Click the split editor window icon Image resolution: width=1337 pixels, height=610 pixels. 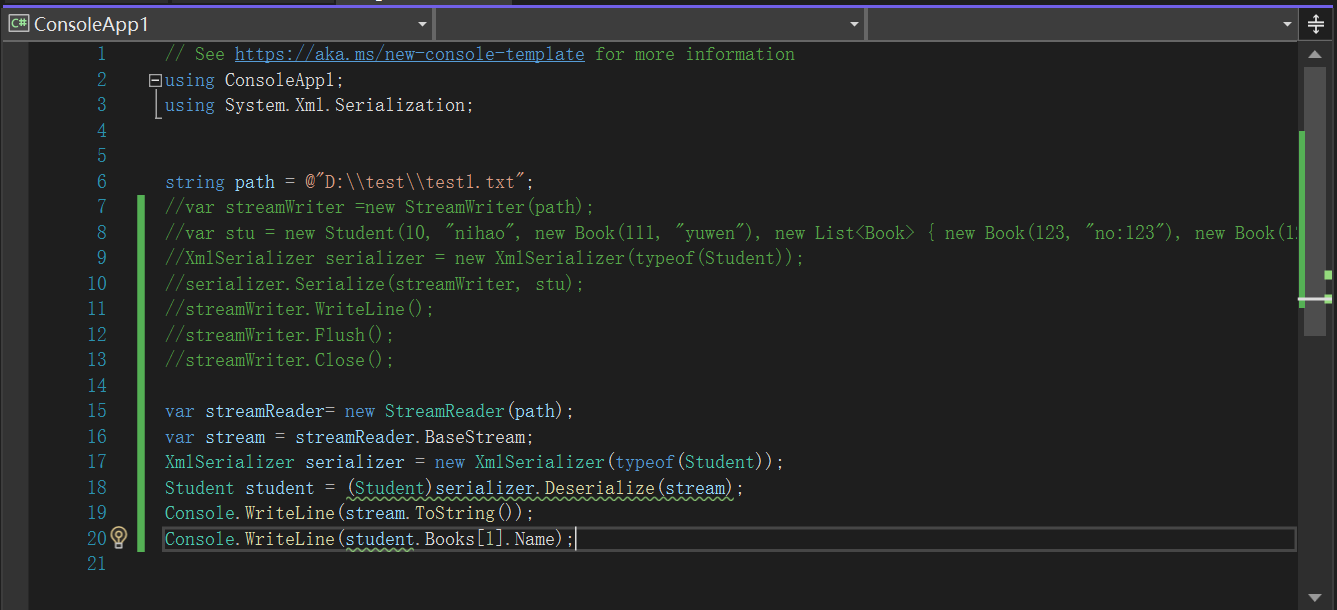(x=1316, y=24)
